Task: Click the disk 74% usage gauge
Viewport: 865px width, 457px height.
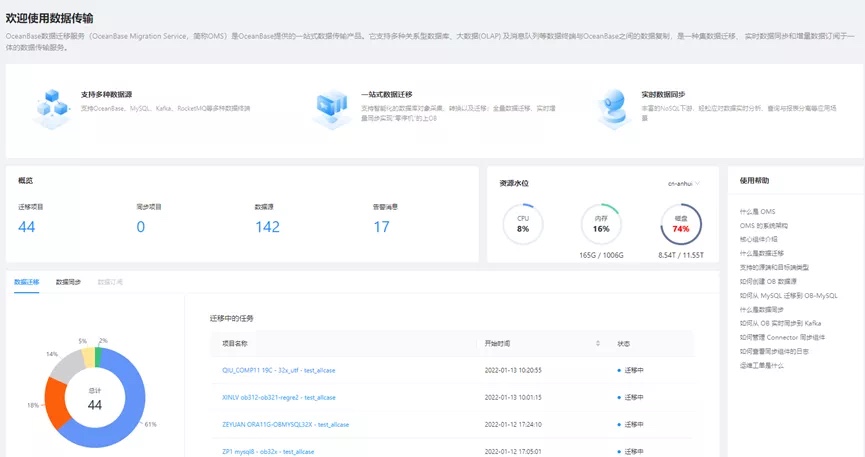Action: pos(681,224)
